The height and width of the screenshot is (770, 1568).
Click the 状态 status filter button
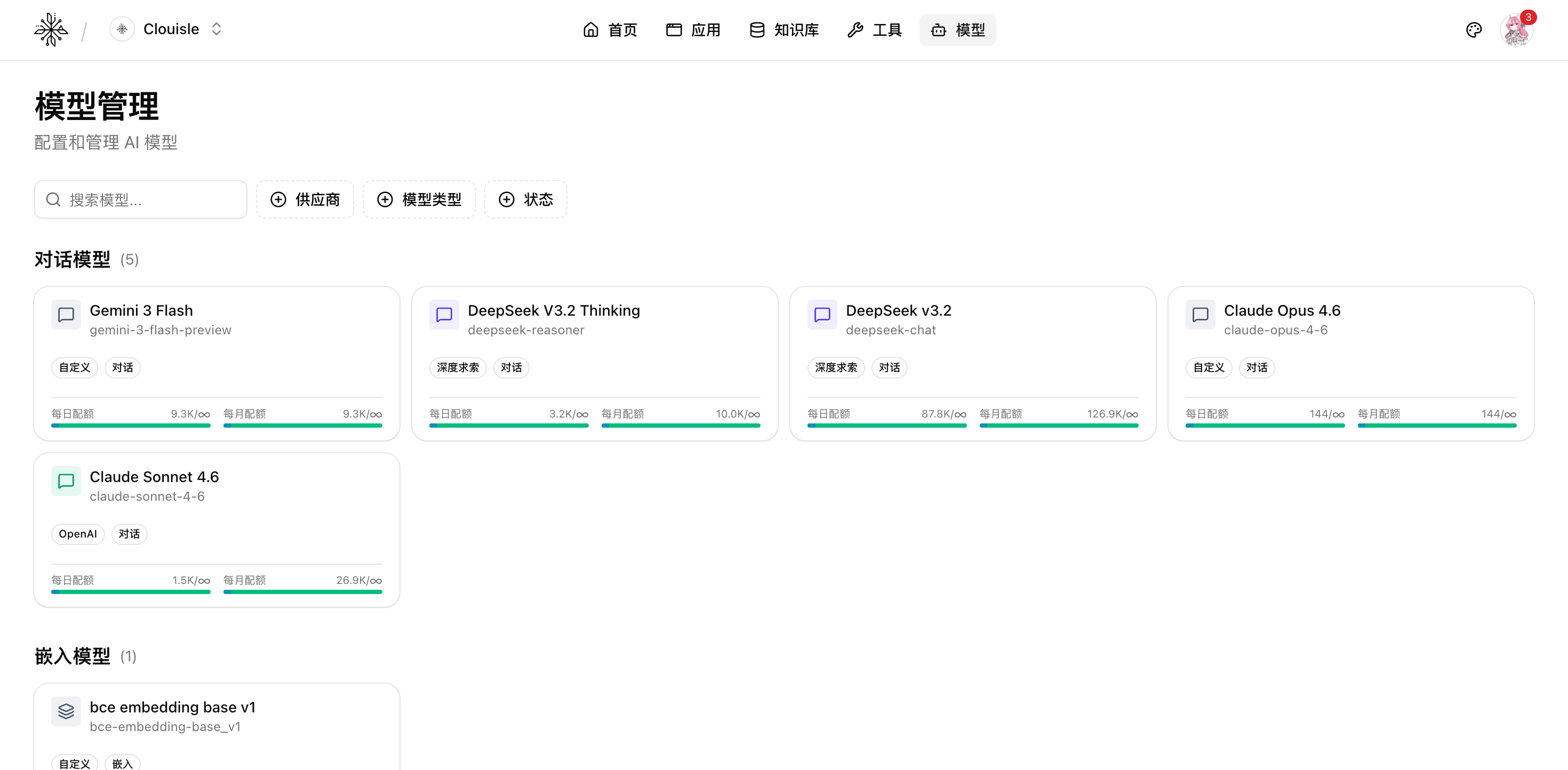point(525,199)
